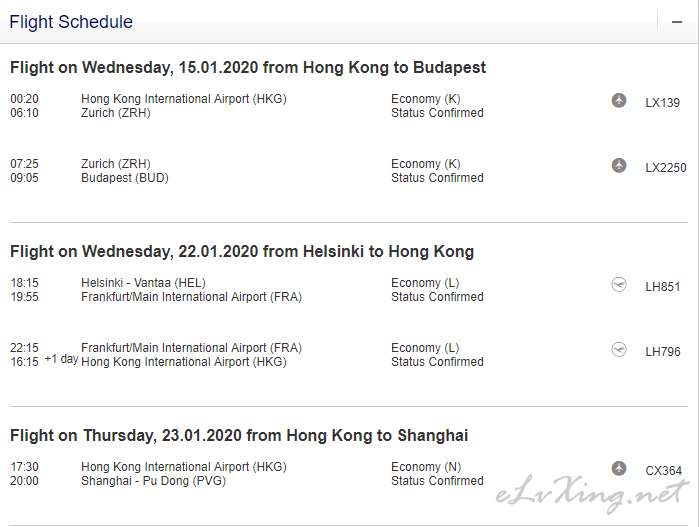Click Zurich (ZRH) arrival at 06:10
Image resolution: width=700 pixels, height=527 pixels.
pyautogui.click(x=116, y=113)
